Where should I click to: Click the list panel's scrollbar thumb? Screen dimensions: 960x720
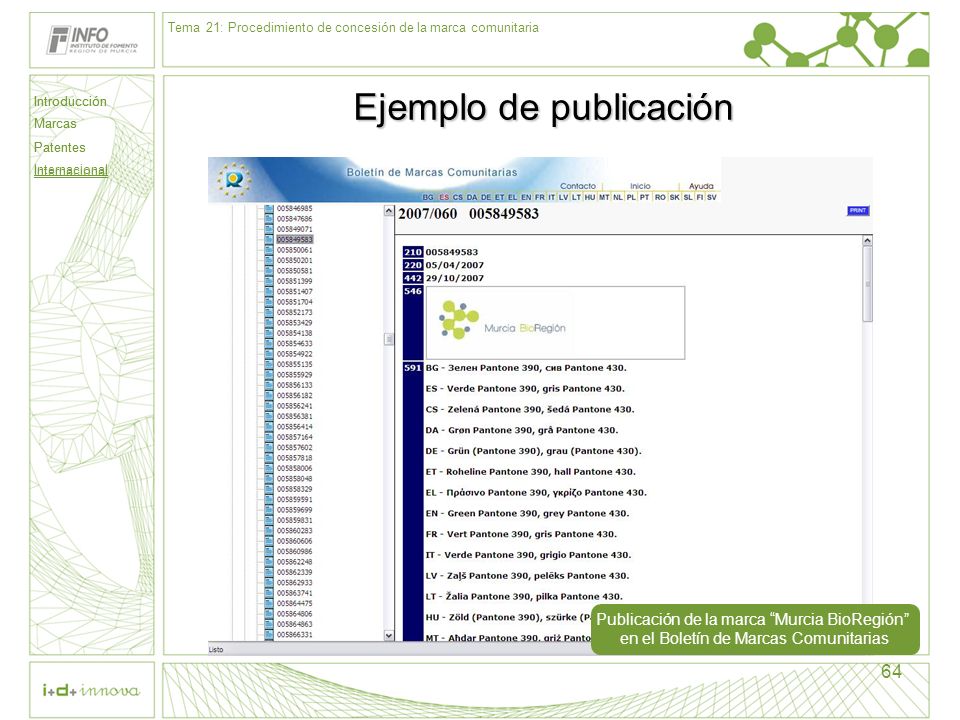tap(389, 339)
